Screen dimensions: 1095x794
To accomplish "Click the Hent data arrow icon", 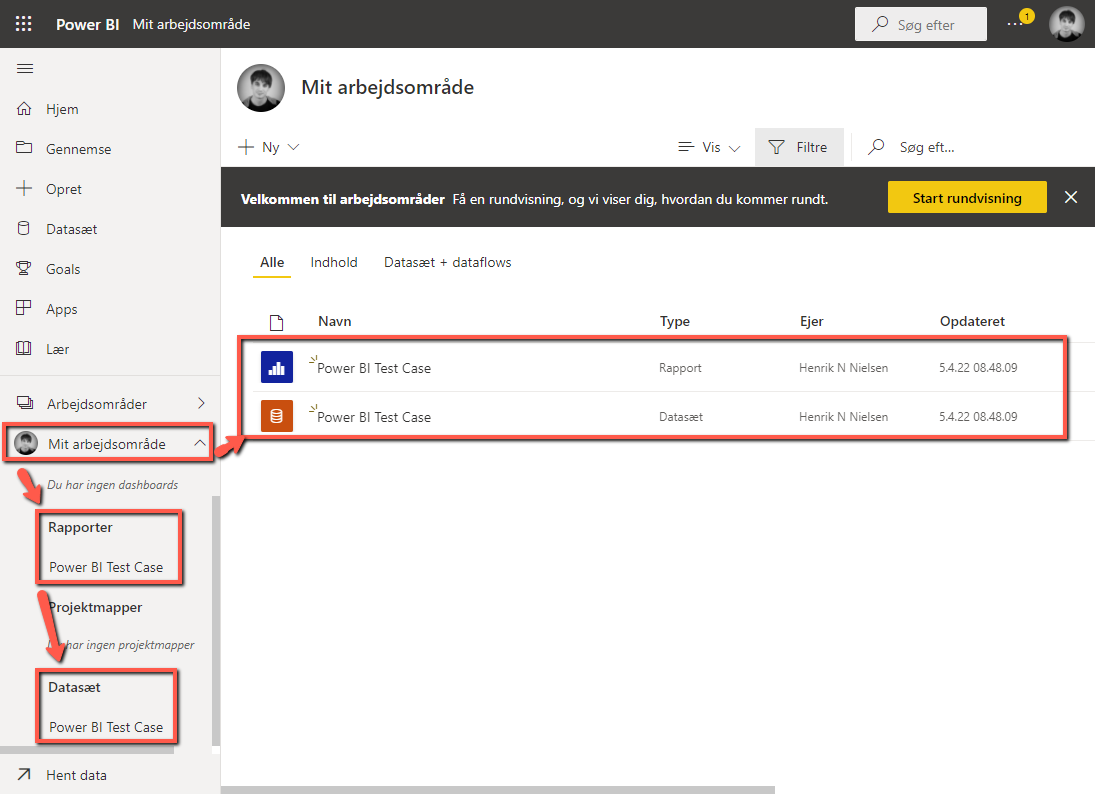I will (x=24, y=774).
